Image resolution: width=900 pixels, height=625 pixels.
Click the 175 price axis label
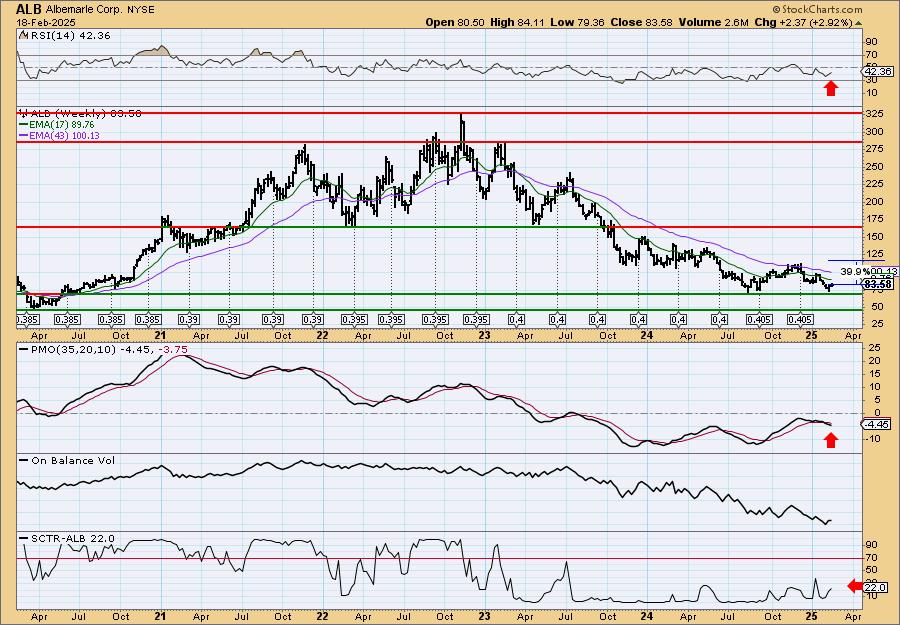[874, 219]
